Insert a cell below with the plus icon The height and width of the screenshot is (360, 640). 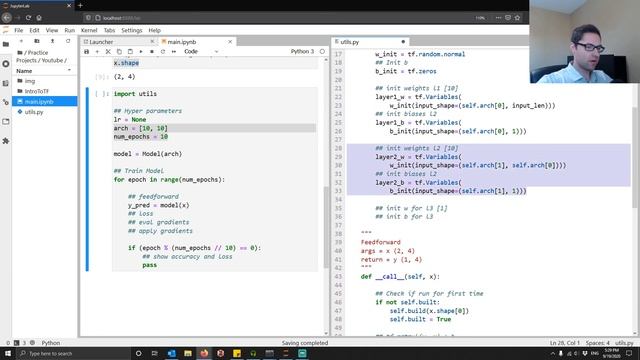[97, 52]
